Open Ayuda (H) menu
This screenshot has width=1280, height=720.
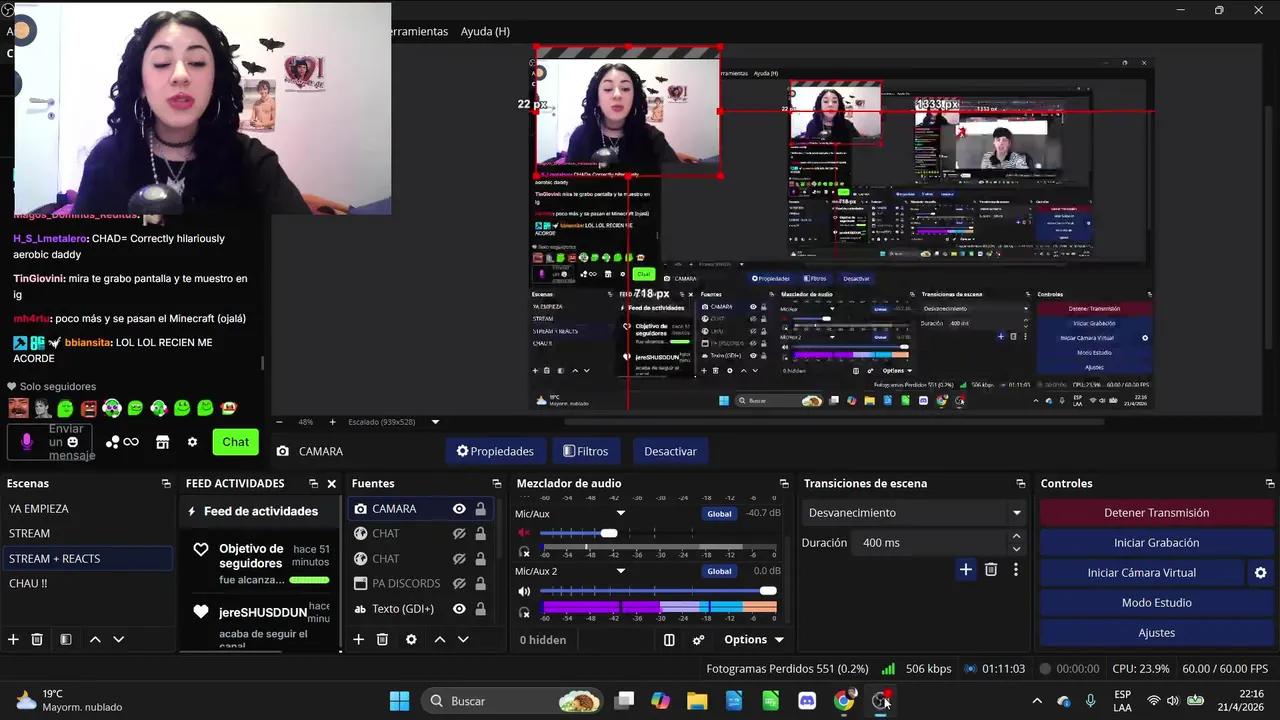[485, 31]
